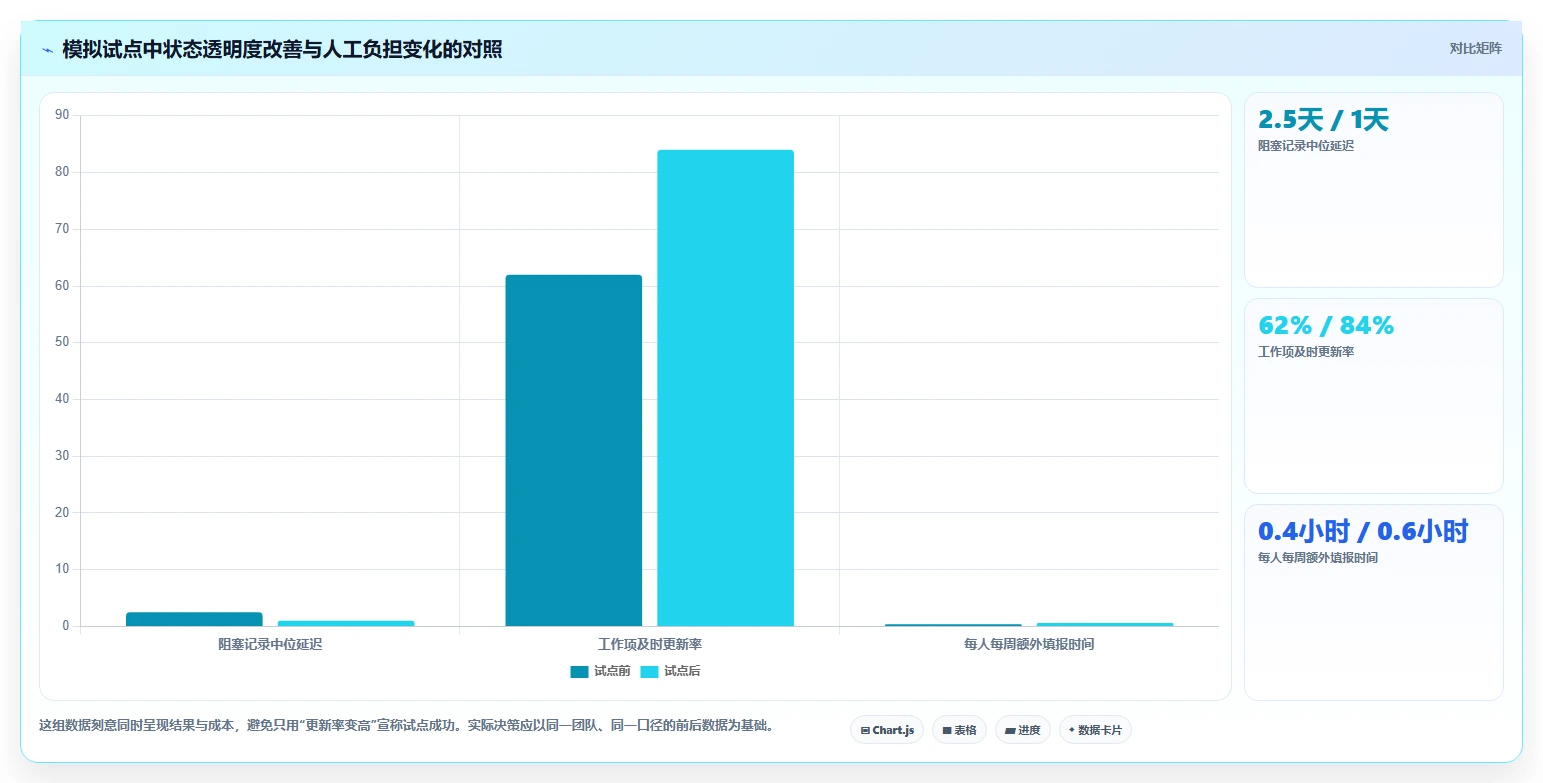Click the y-axis tick 40
The height and width of the screenshot is (783, 1543).
pos(62,399)
